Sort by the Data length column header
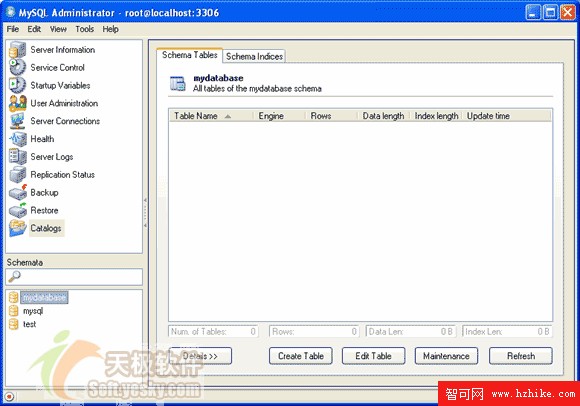Image resolution: width=580 pixels, height=406 pixels. pos(383,116)
